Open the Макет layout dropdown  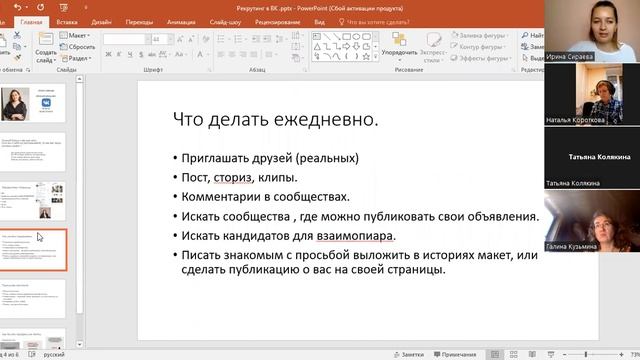(x=75, y=36)
